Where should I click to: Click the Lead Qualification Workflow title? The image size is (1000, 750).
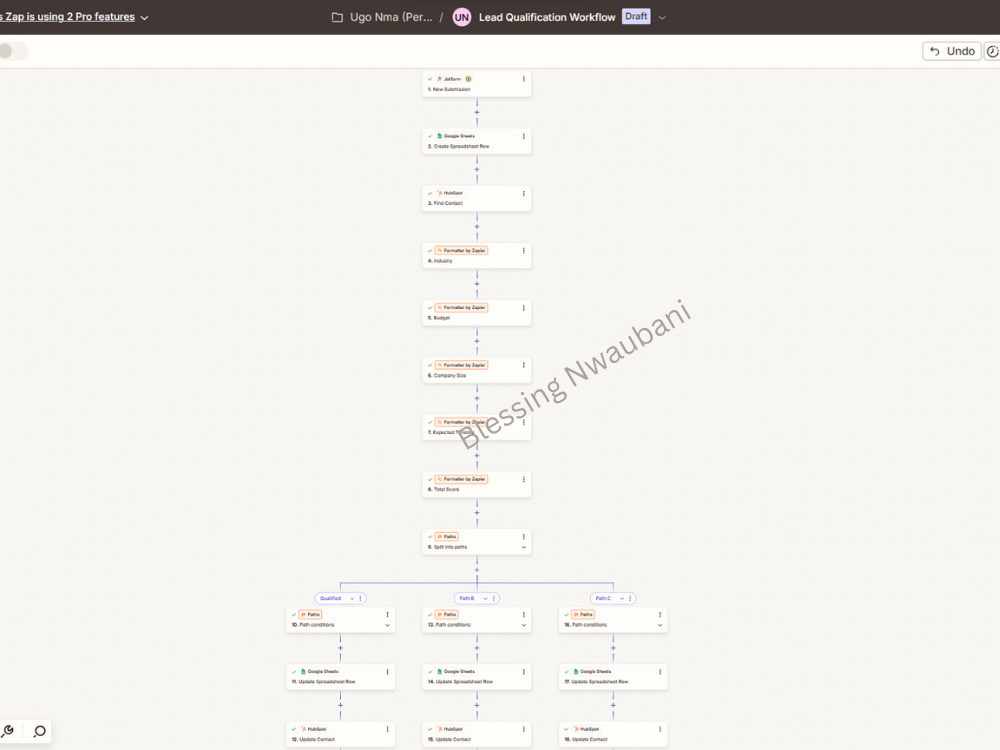[x=547, y=17]
